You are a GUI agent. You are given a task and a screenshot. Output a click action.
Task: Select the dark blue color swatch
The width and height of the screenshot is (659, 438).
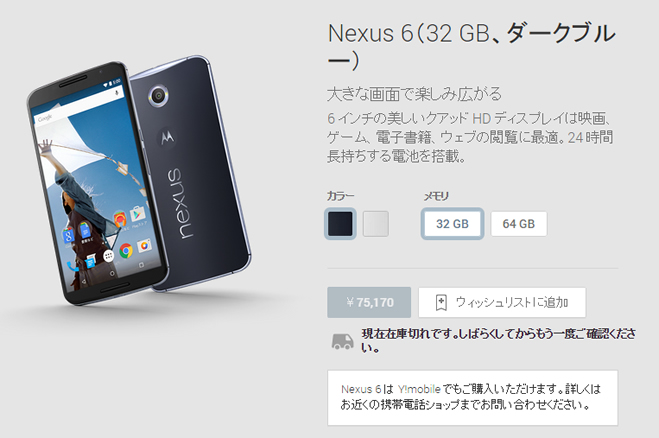point(340,224)
